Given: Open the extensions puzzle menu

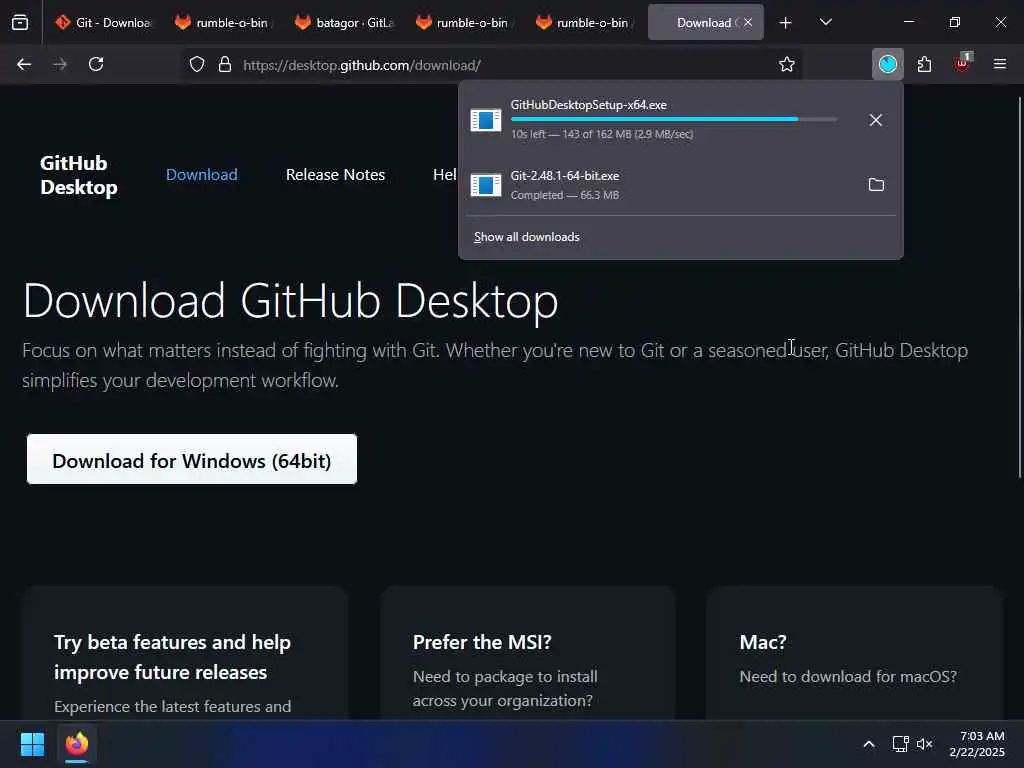Looking at the screenshot, I should (x=924, y=65).
